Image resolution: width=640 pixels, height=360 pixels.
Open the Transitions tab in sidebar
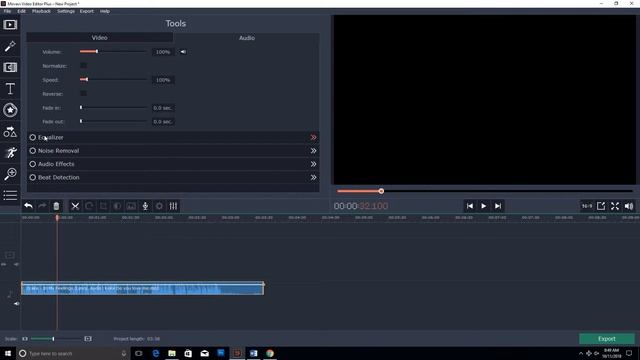coord(10,67)
